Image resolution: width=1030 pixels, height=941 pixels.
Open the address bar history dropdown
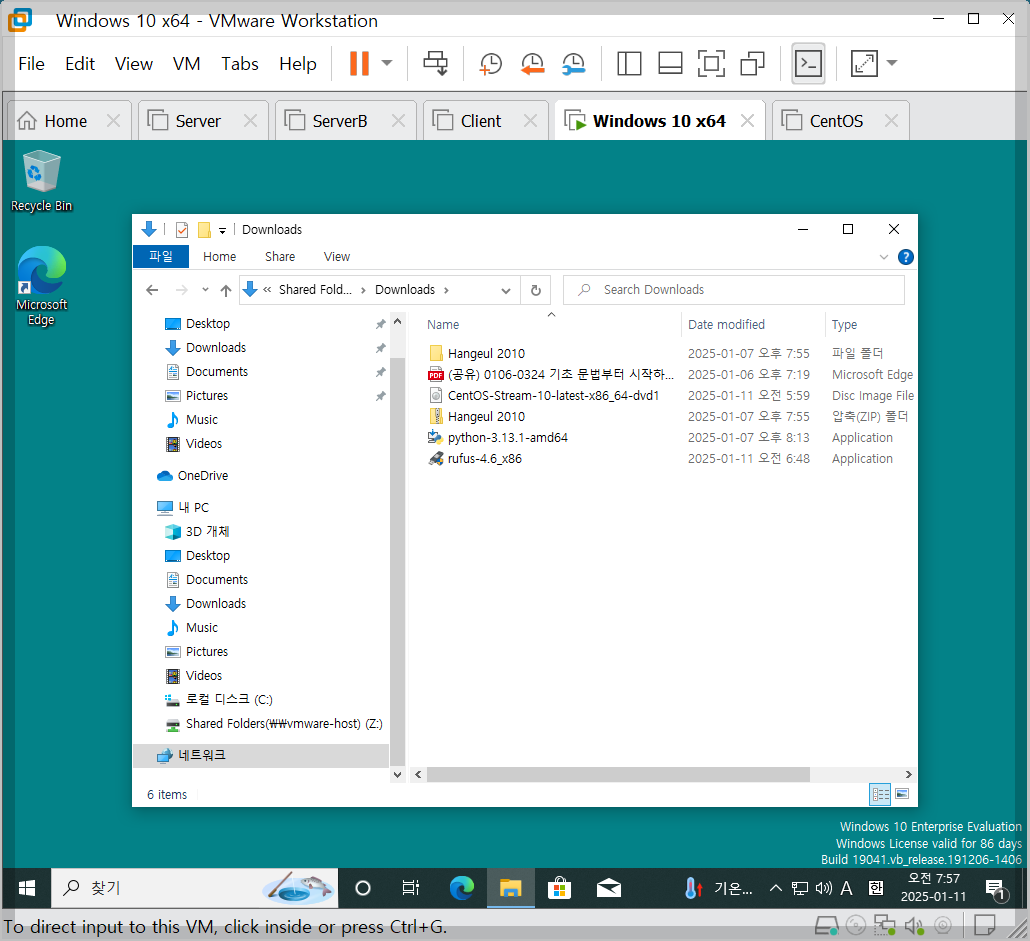pos(506,290)
